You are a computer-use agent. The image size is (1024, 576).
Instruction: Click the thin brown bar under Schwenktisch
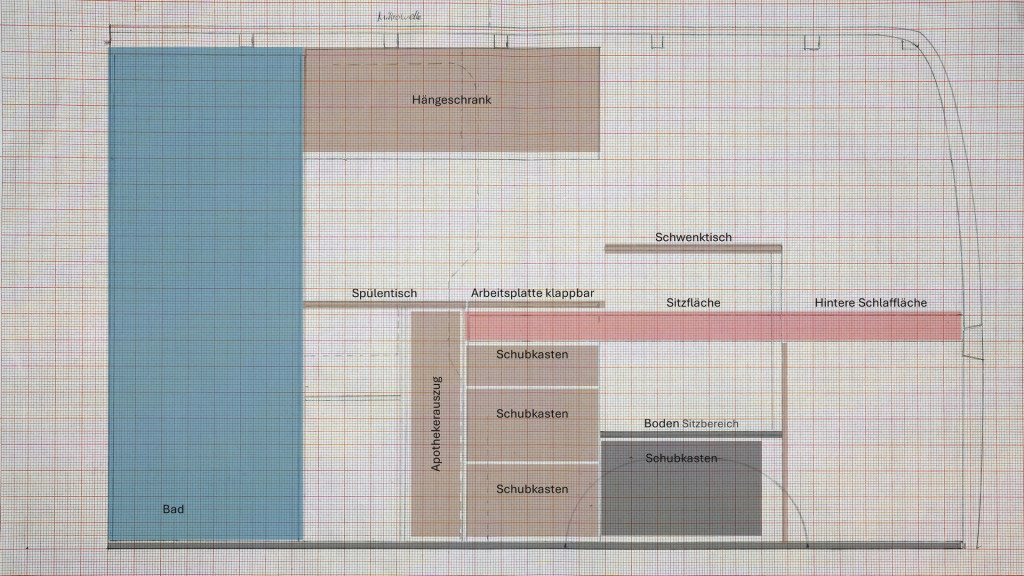693,248
